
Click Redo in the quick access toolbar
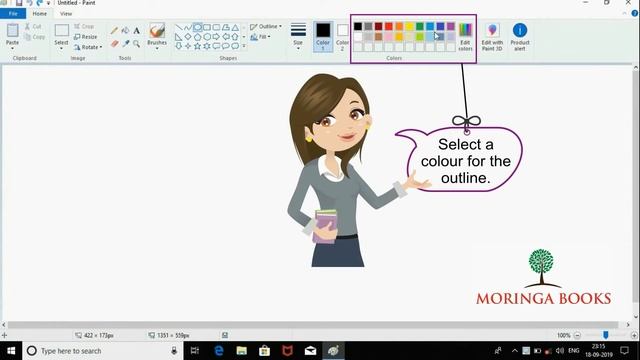(x=40, y=3)
